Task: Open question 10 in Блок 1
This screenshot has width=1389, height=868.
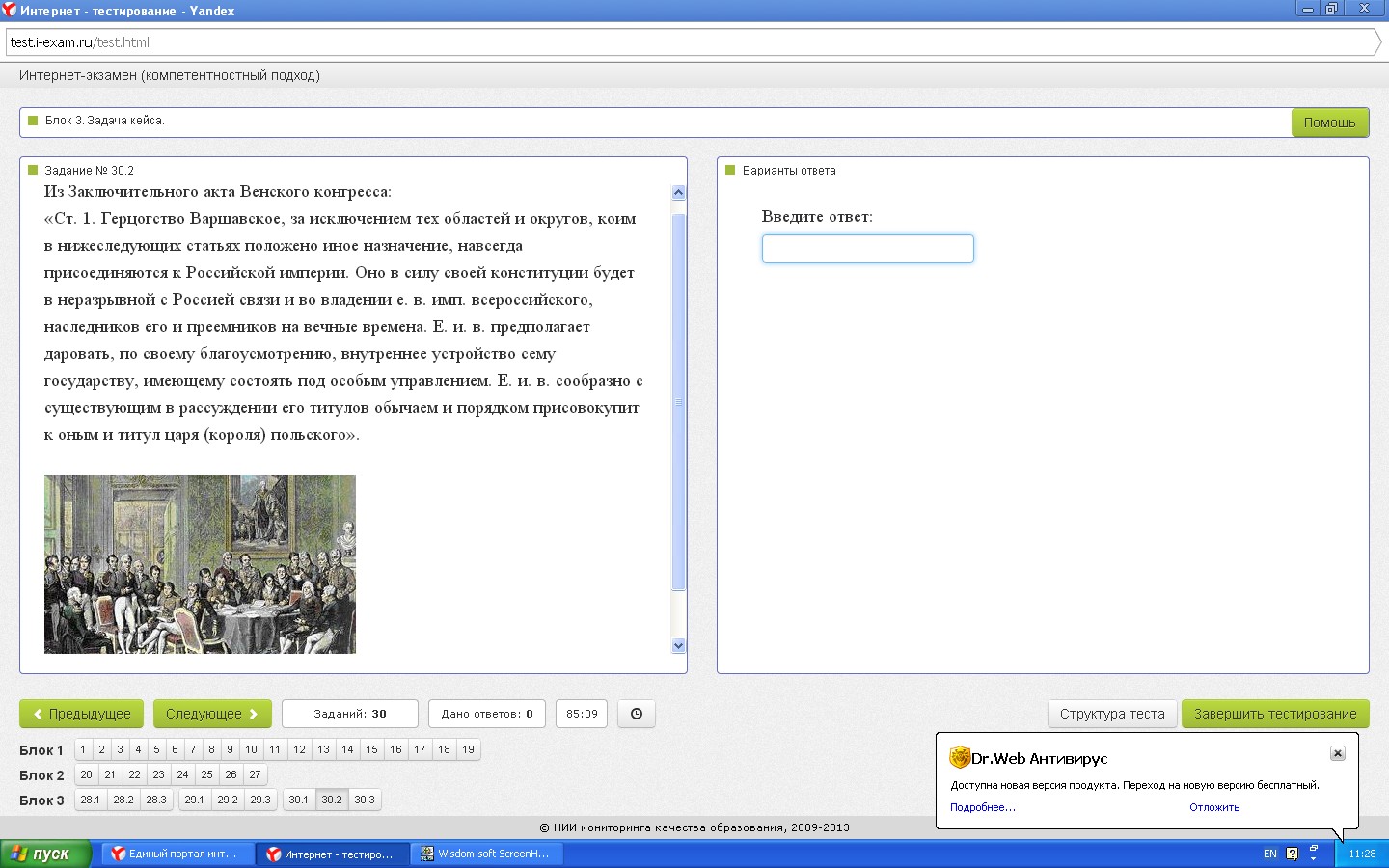Action: (251, 749)
